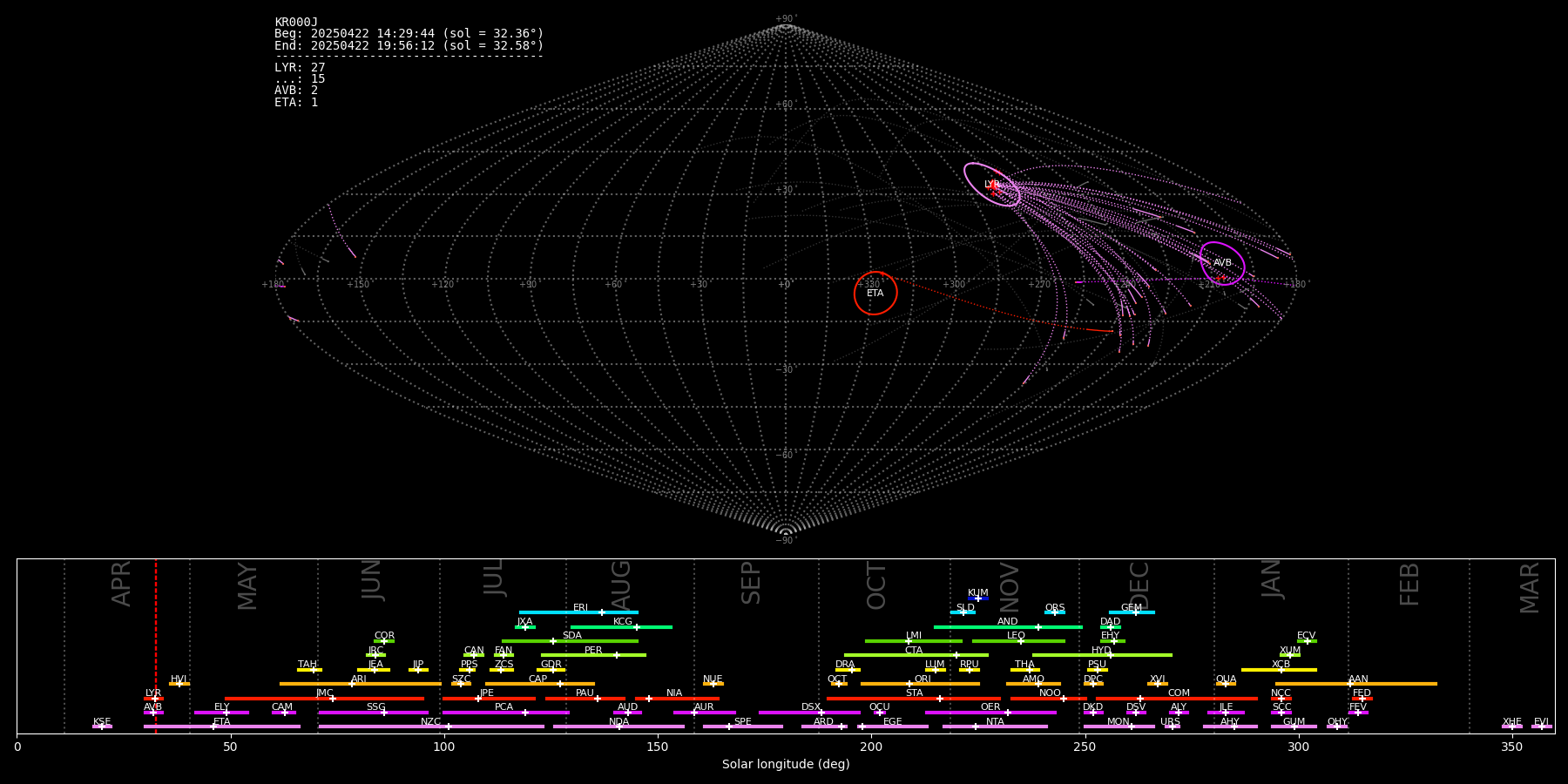Viewport: 1568px width, 784px height.
Task: Click the LYR shower bar in timeline
Action: (x=153, y=699)
